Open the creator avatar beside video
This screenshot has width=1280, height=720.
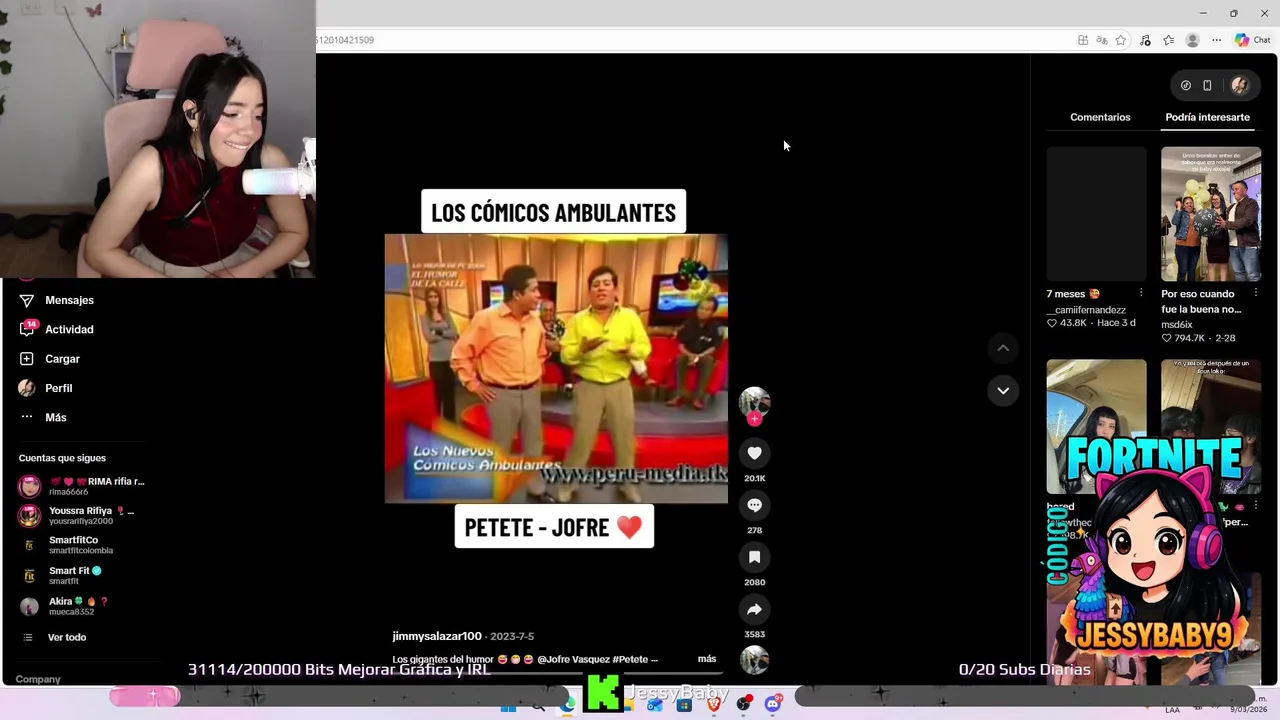[755, 401]
